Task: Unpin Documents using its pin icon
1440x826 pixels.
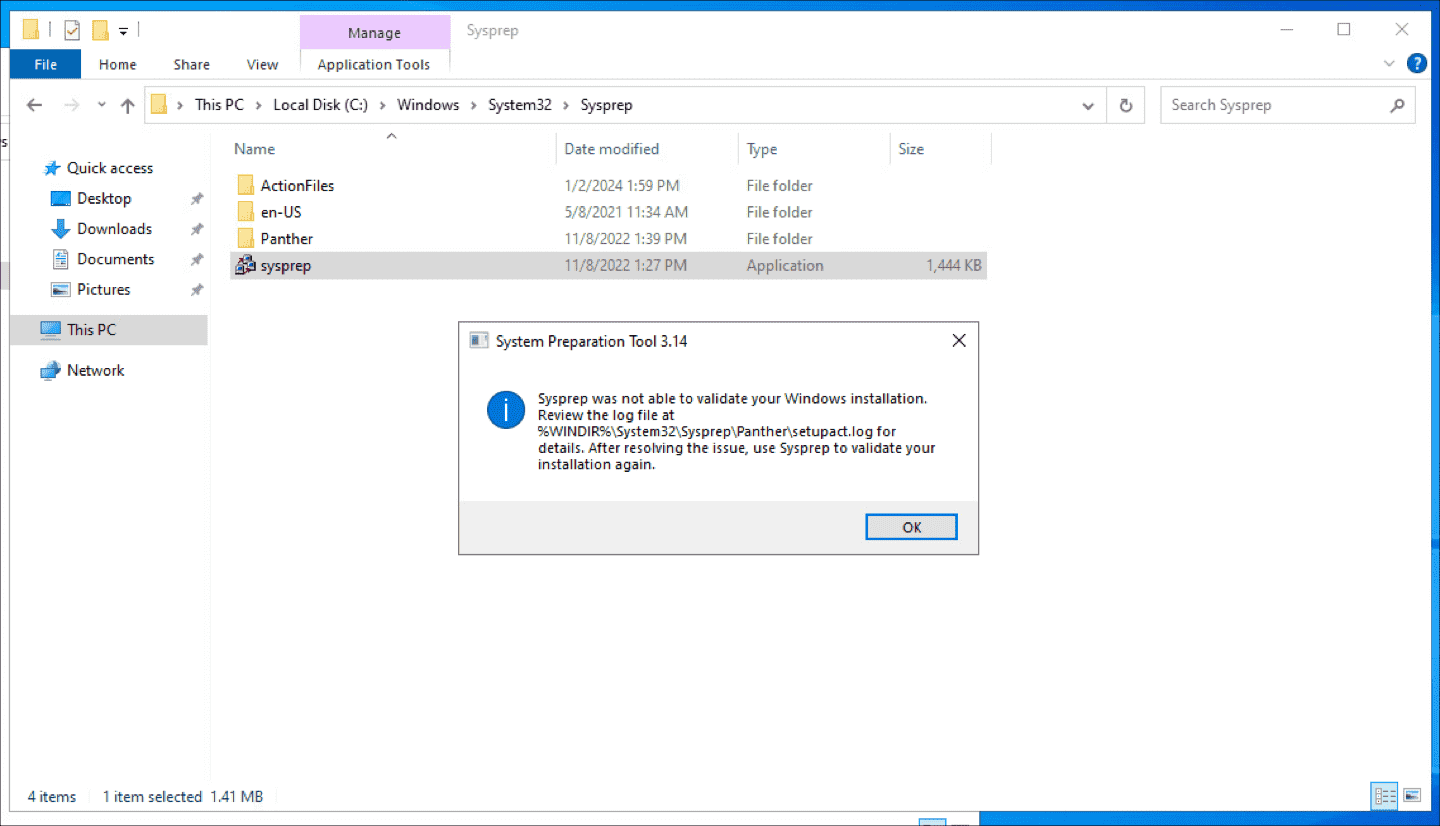Action: pyautogui.click(x=197, y=259)
